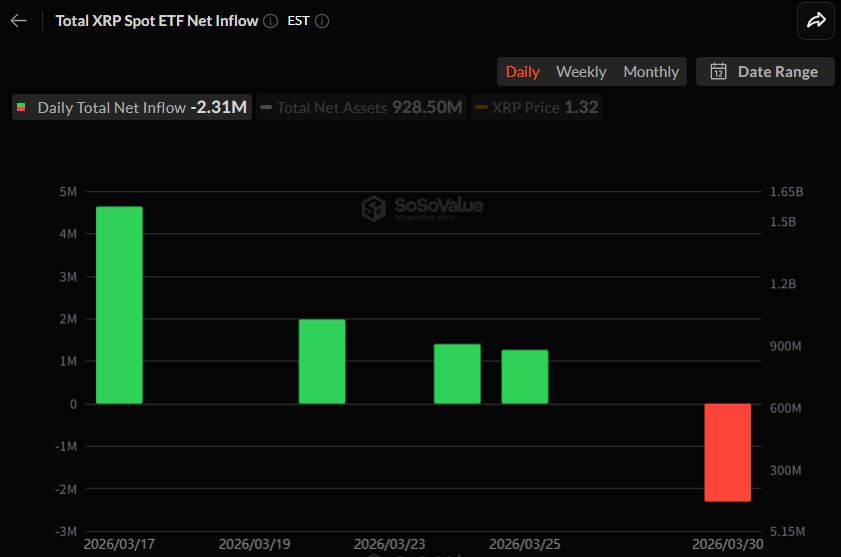
Task: Click the back arrow icon
Action: click(x=18, y=21)
